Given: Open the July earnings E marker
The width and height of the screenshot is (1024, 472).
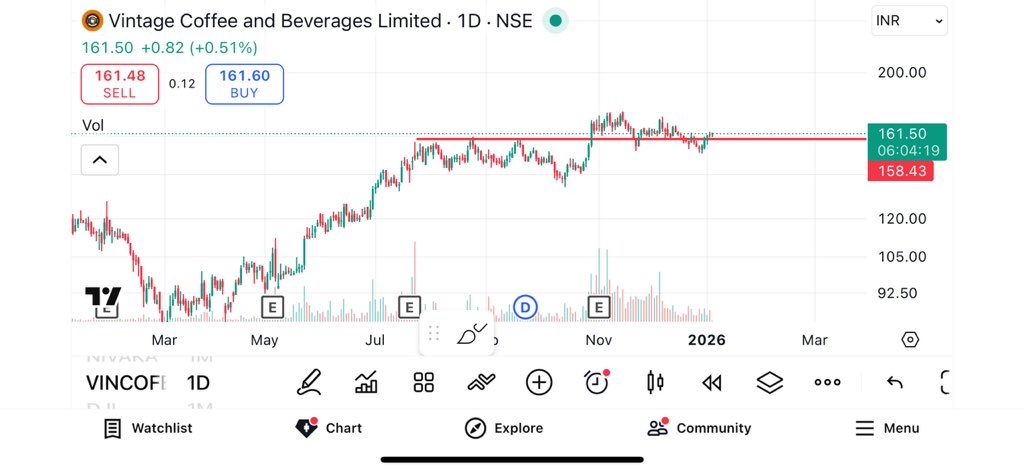Looking at the screenshot, I should pos(409,306).
